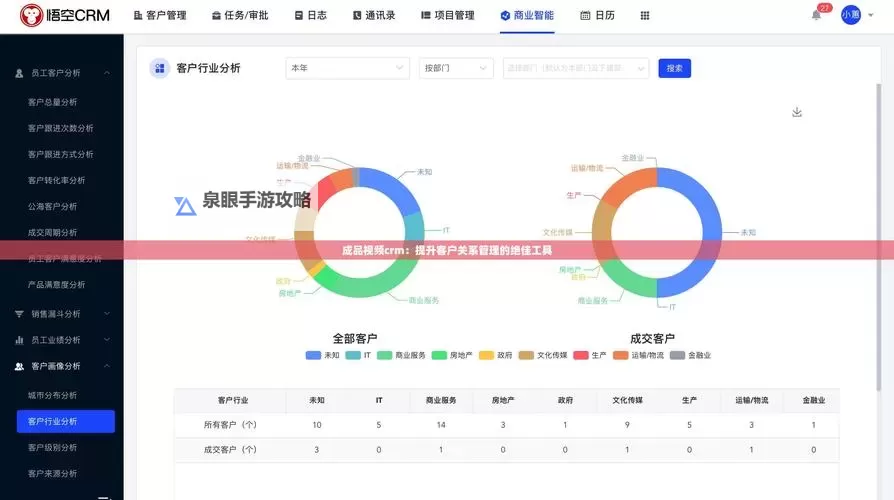Viewport: 894px width, 500px height.
Task: Click the 员工业绩分析 bar chart icon
Action: [19, 340]
